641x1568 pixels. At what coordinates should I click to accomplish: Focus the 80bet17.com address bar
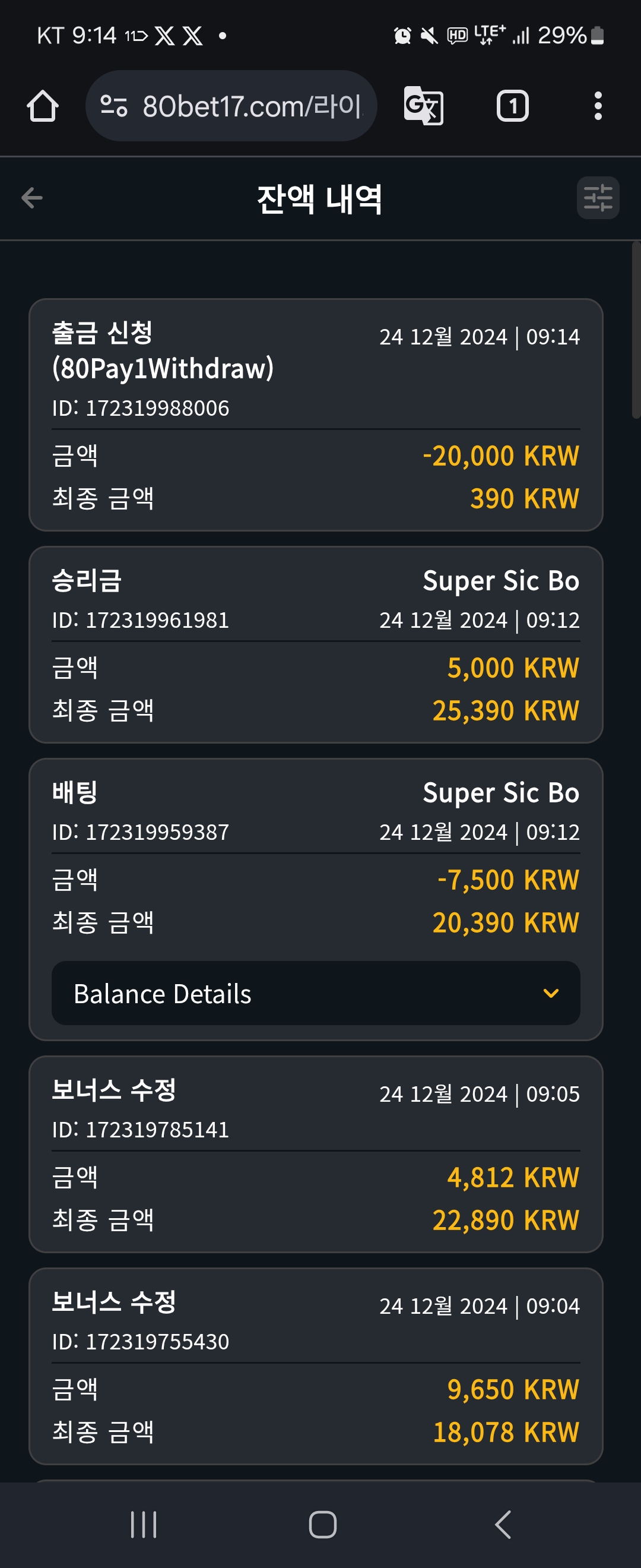point(231,106)
